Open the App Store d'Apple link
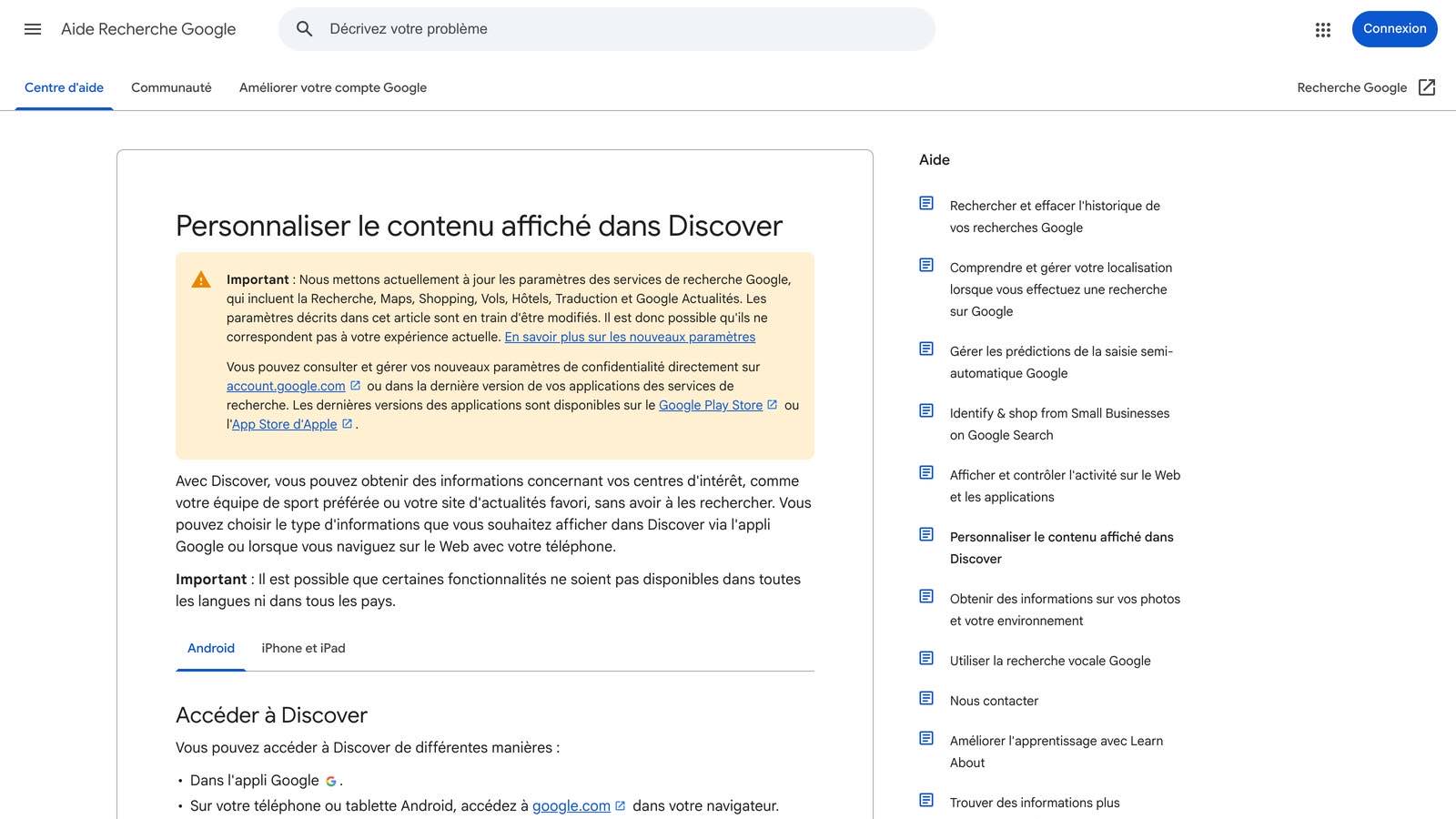1456x819 pixels. (284, 425)
